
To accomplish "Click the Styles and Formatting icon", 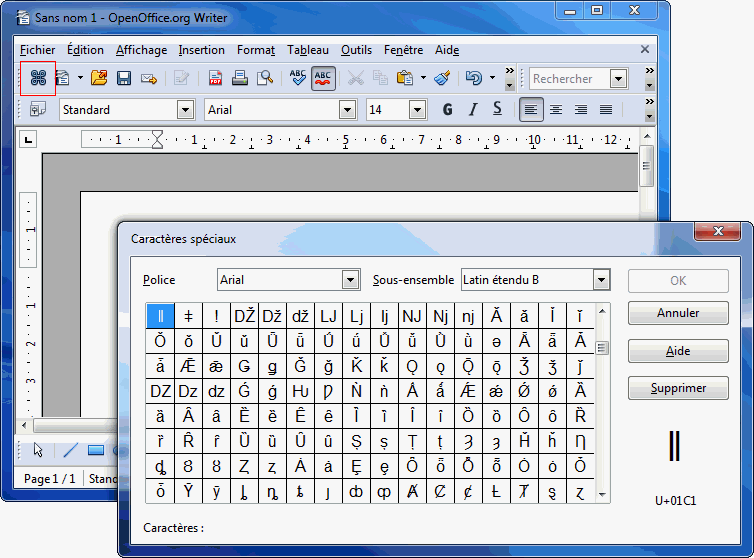I will (x=38, y=109).
